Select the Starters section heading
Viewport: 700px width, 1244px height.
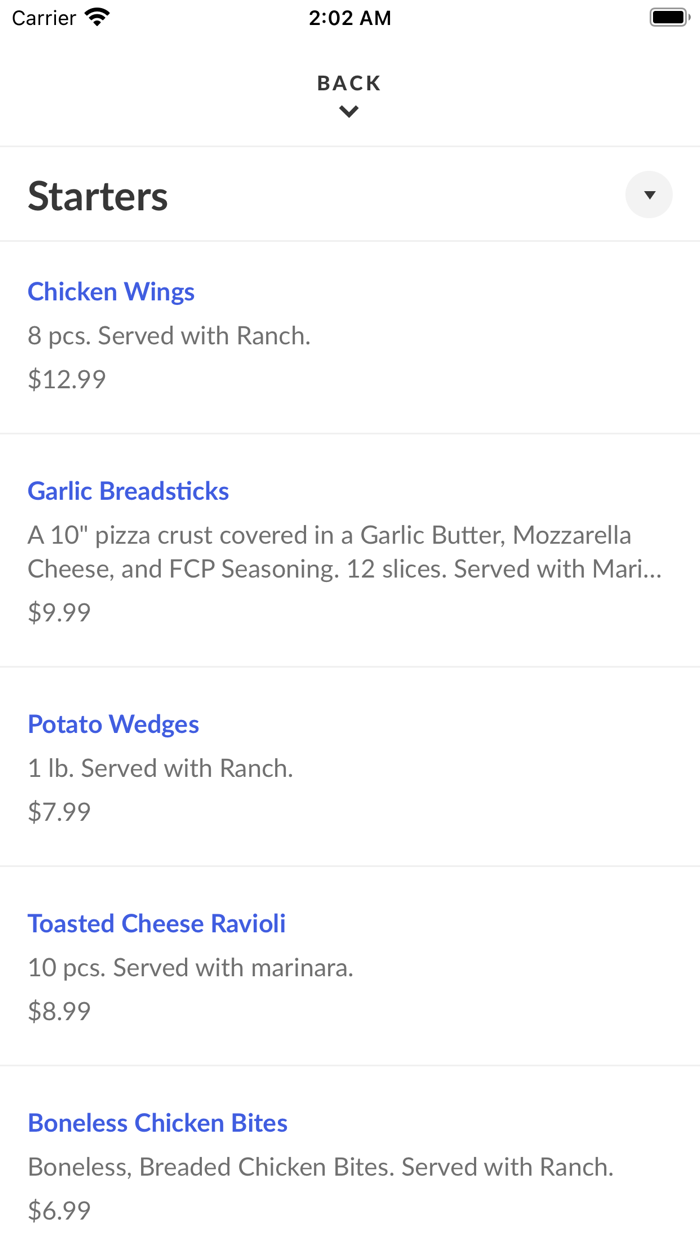[x=97, y=196]
